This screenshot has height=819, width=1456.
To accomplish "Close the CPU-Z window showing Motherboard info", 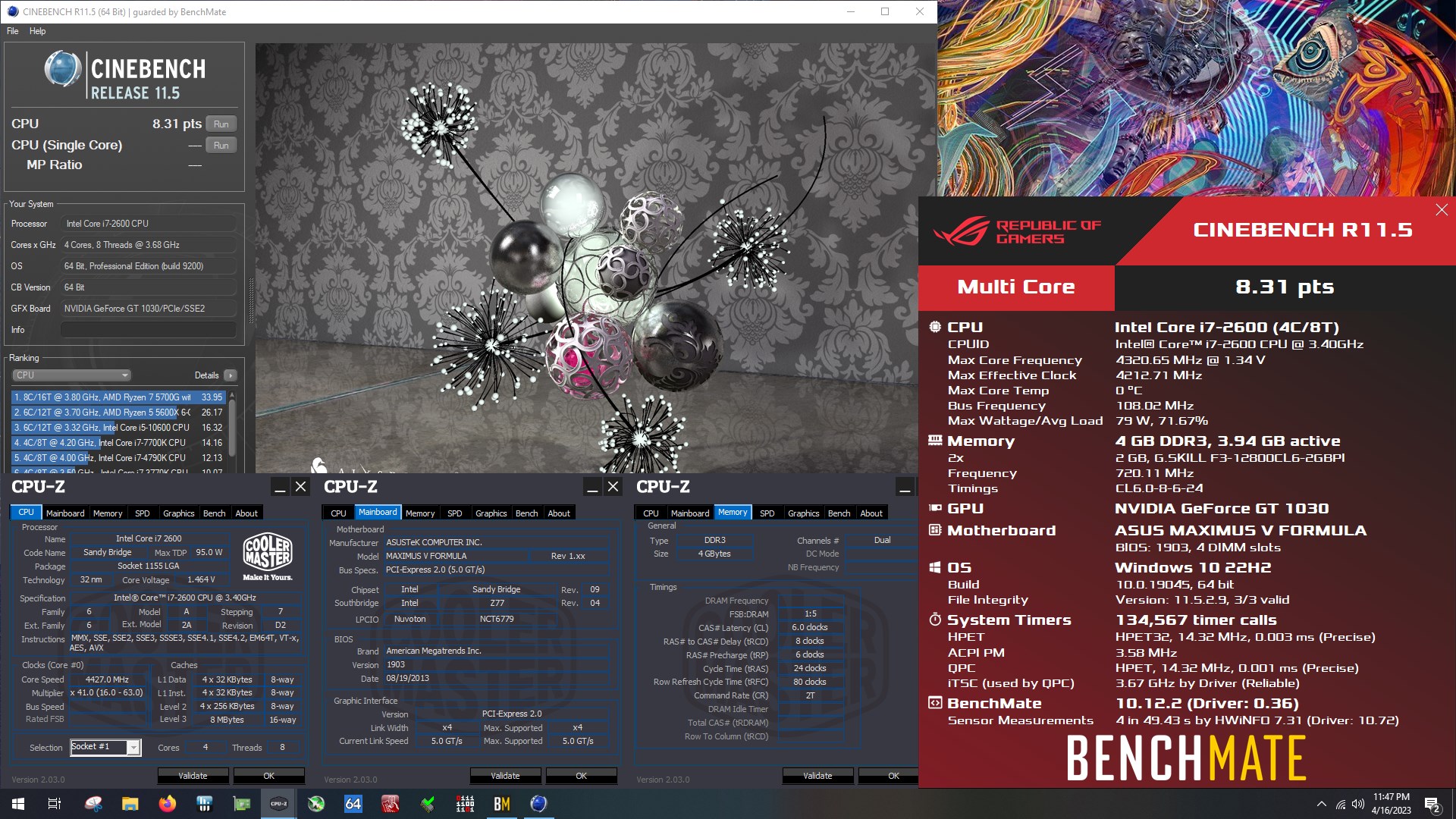I will pyautogui.click(x=613, y=487).
